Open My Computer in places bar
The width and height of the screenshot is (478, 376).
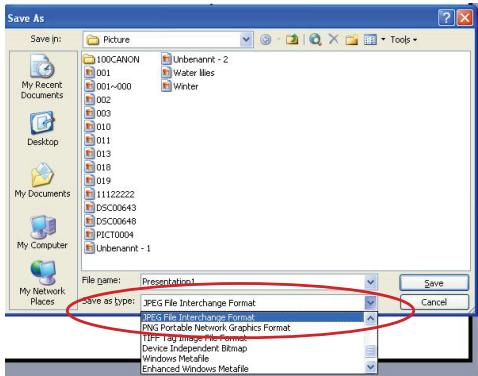pos(42,232)
